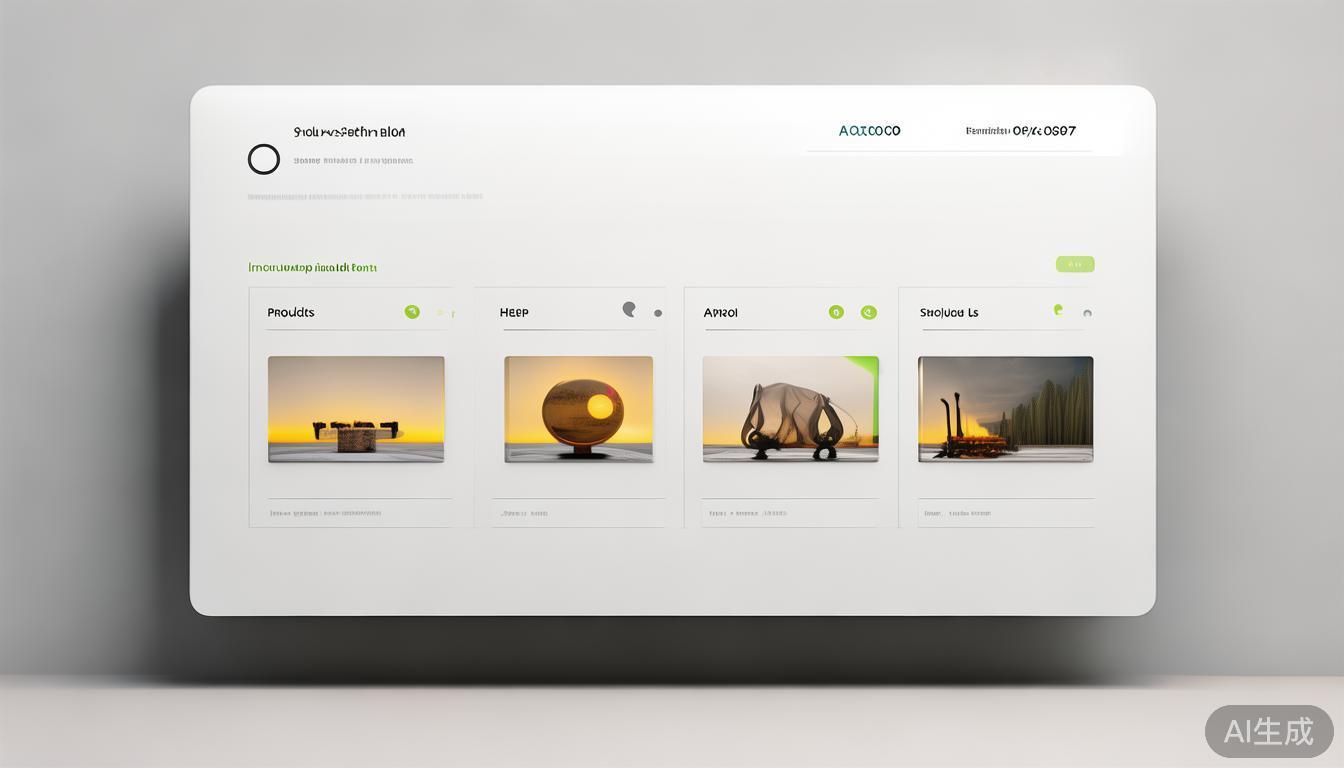Open the Proudts card title
Image resolution: width=1344 pixels, height=768 pixels.
pyautogui.click(x=291, y=313)
